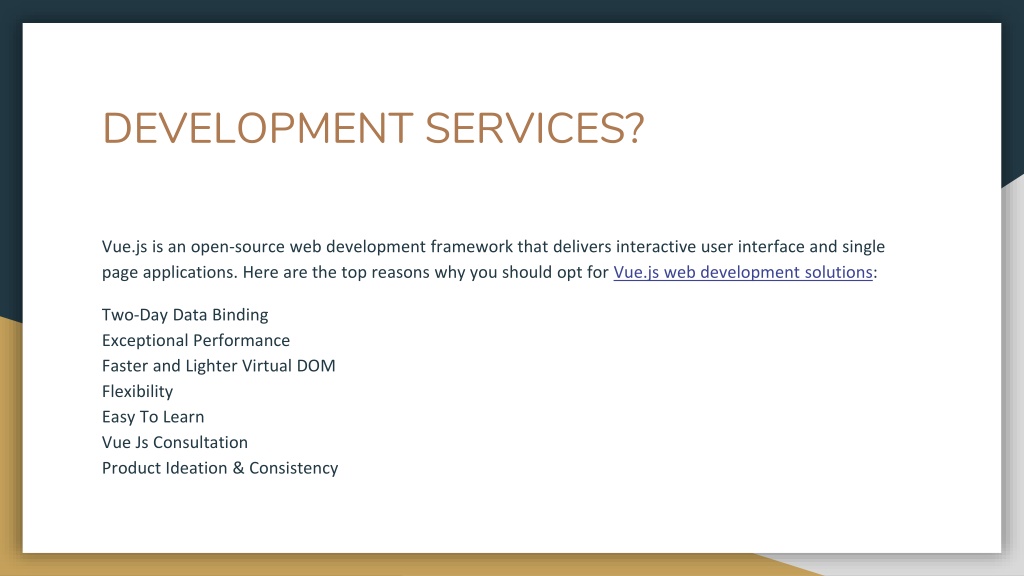Select 'Product Ideation & Consistency' text
1024x576 pixels.
220,468
